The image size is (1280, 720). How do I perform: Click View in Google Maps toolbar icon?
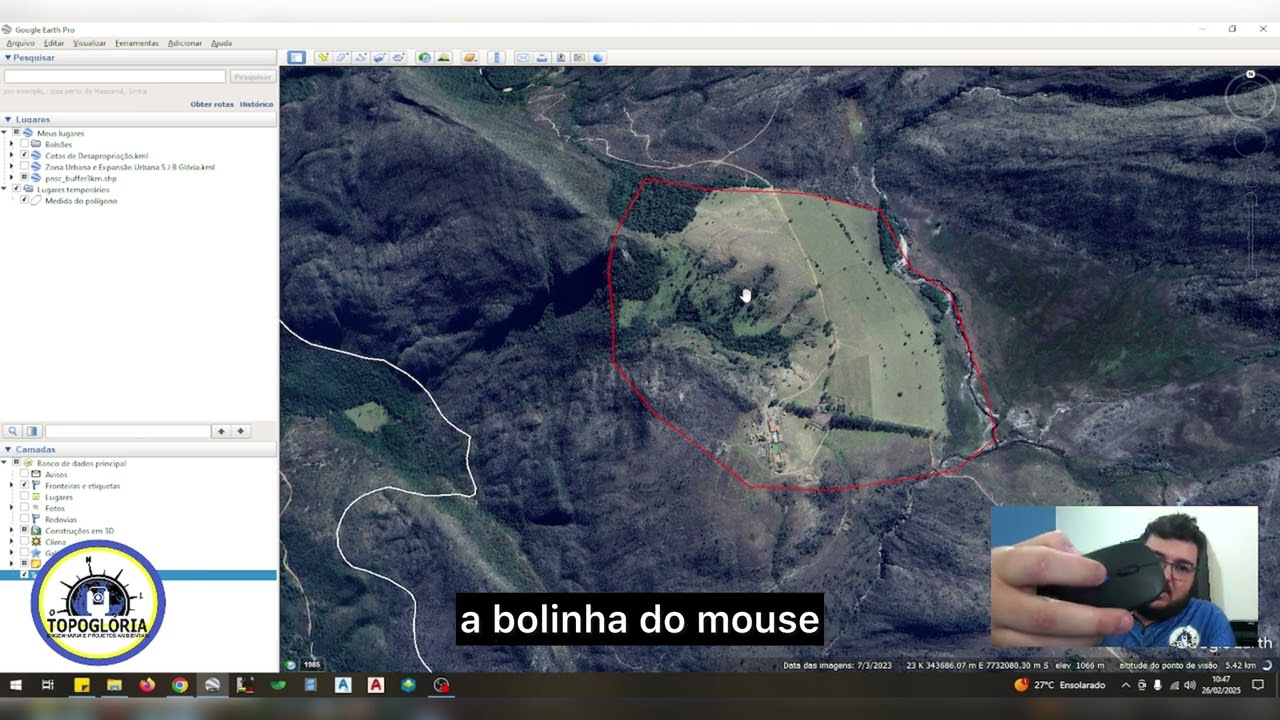[579, 57]
